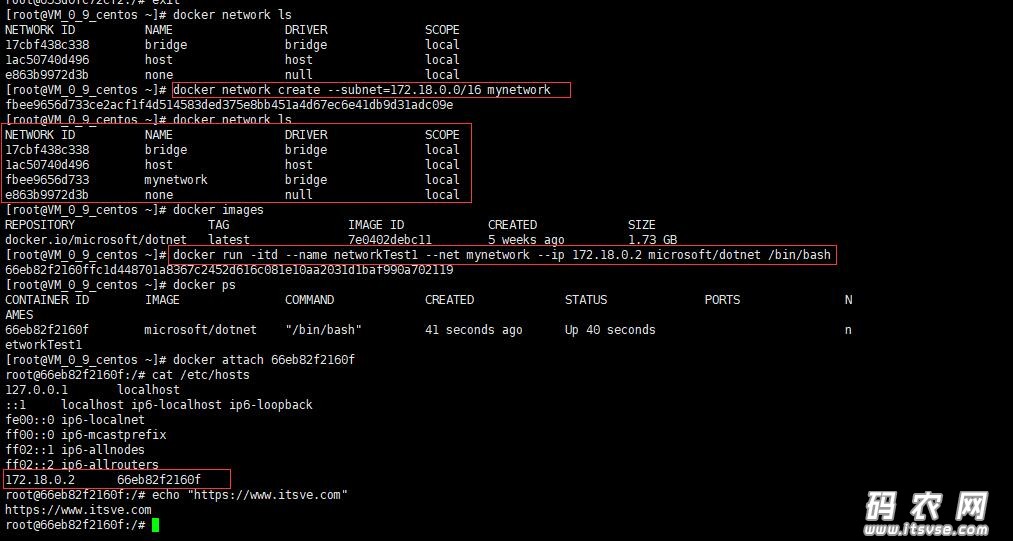Click the 'https://www.itsve.com' output line
The width and height of the screenshot is (1013, 541).
coord(78,509)
